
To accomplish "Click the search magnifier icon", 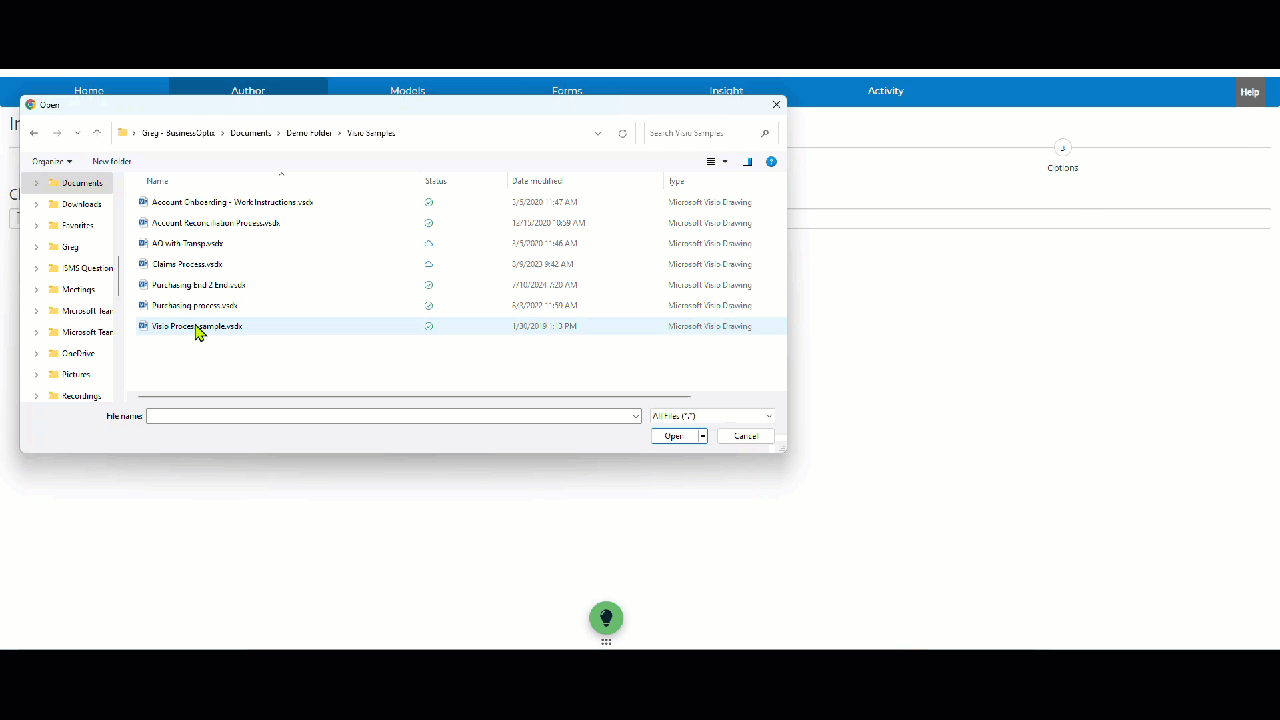I will (765, 133).
